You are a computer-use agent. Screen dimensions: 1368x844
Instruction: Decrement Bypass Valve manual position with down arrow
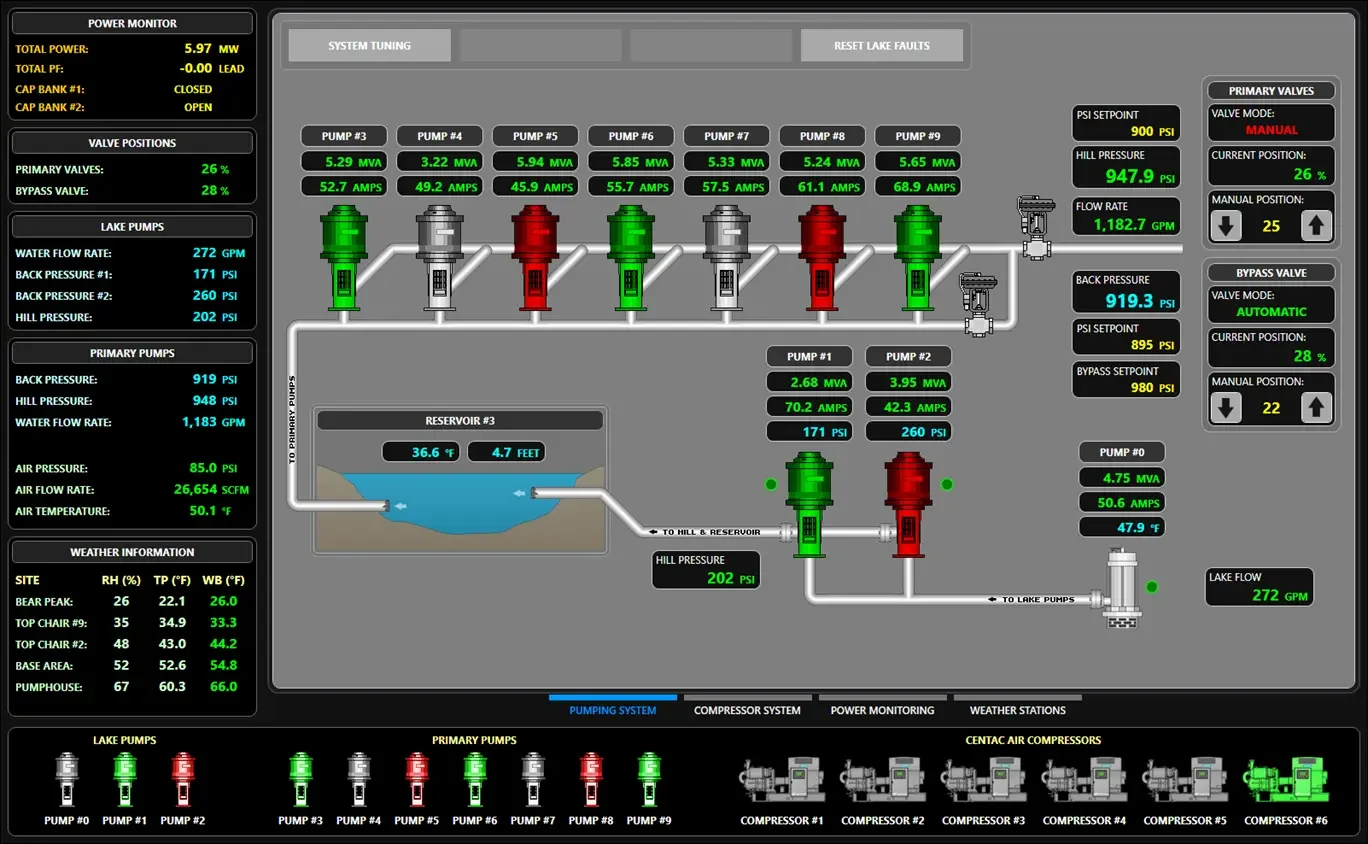click(x=1226, y=408)
